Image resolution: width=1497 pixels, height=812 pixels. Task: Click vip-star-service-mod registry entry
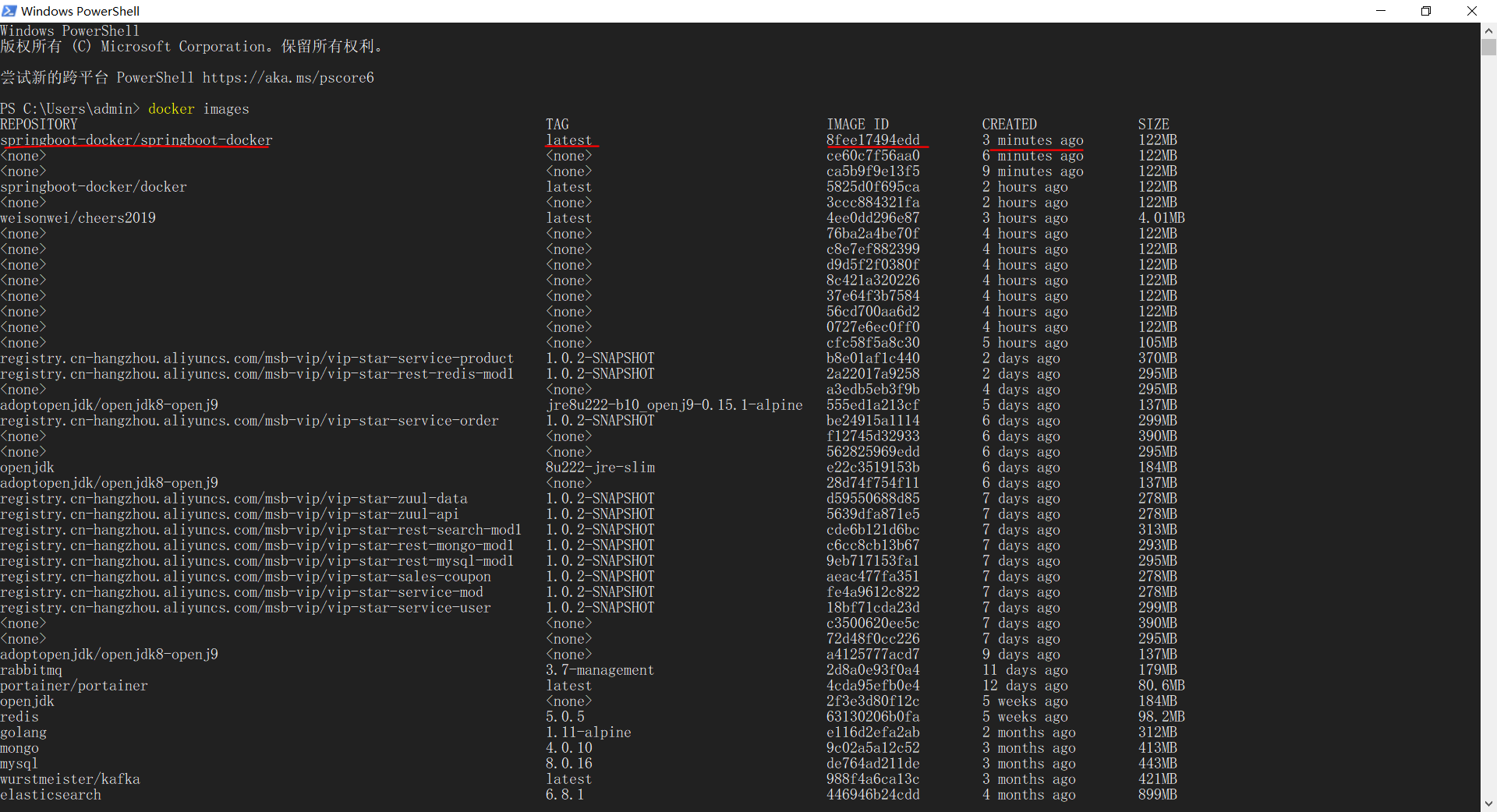tap(242, 592)
